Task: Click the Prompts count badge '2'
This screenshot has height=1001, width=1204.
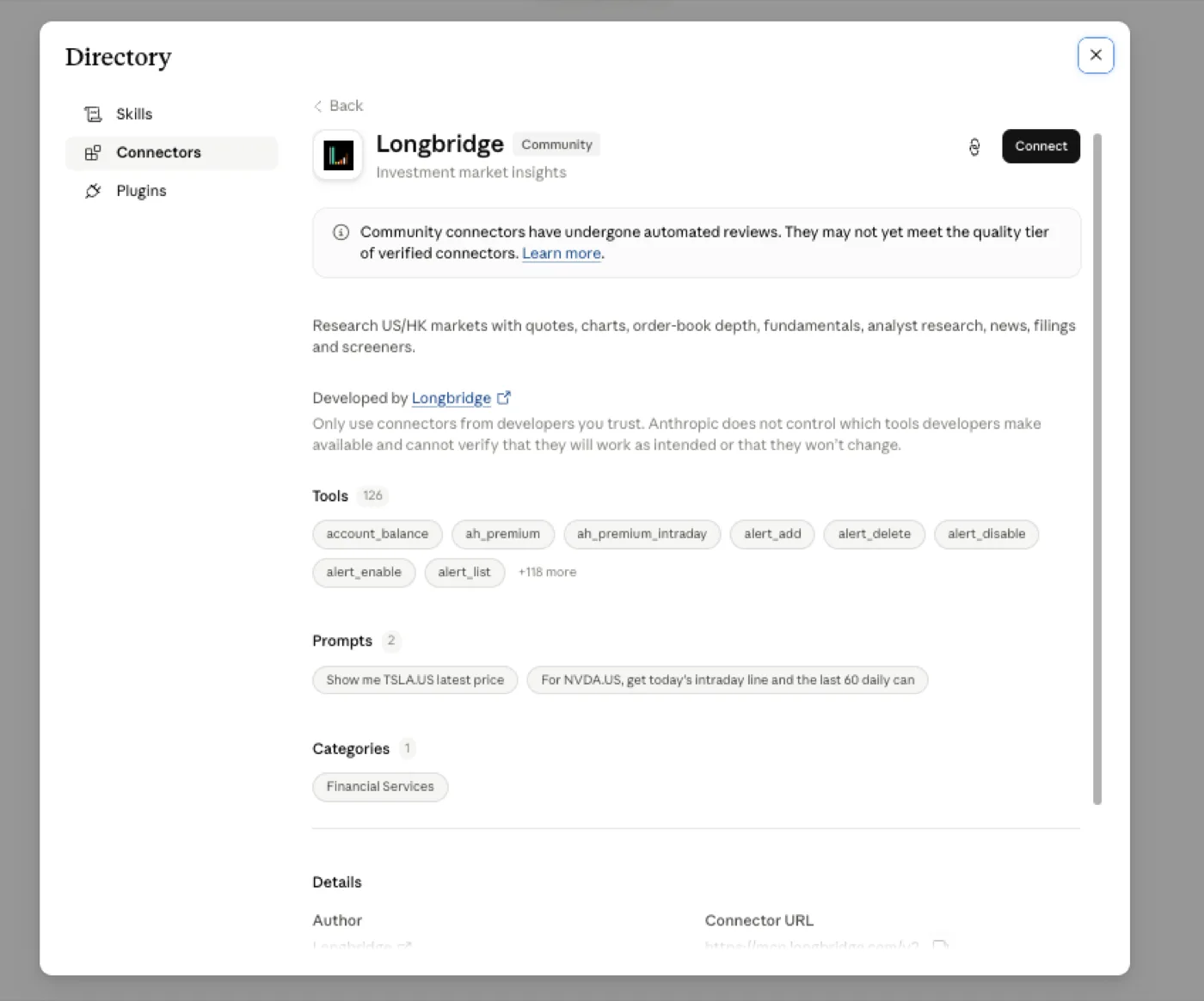Action: point(391,641)
